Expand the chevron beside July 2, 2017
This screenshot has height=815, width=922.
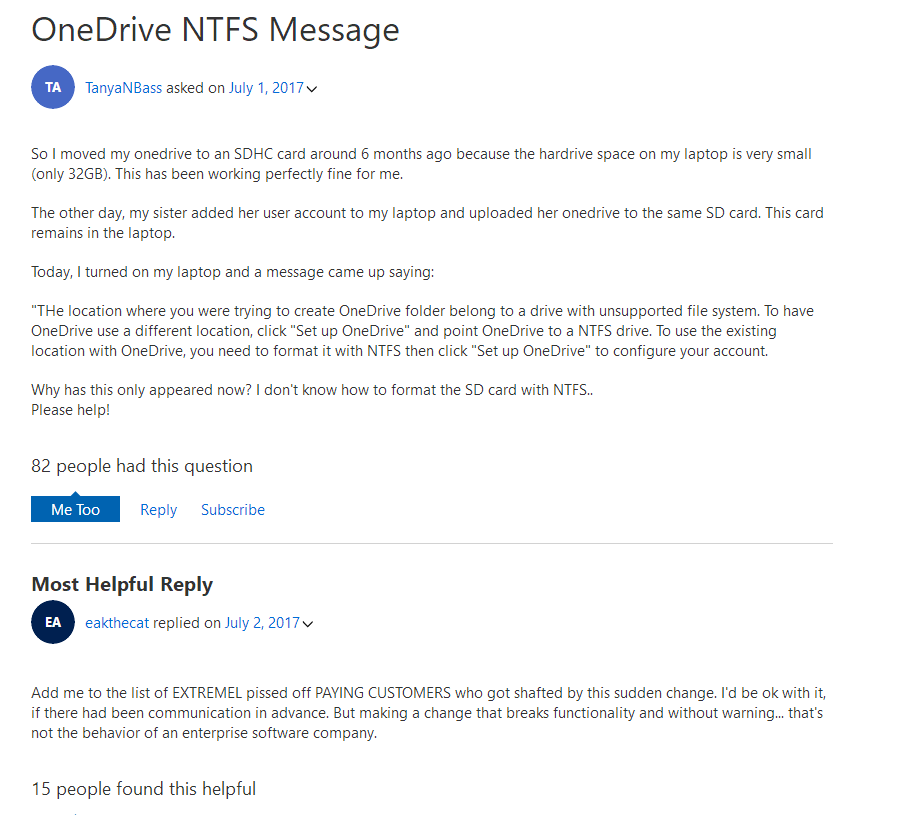click(x=308, y=624)
